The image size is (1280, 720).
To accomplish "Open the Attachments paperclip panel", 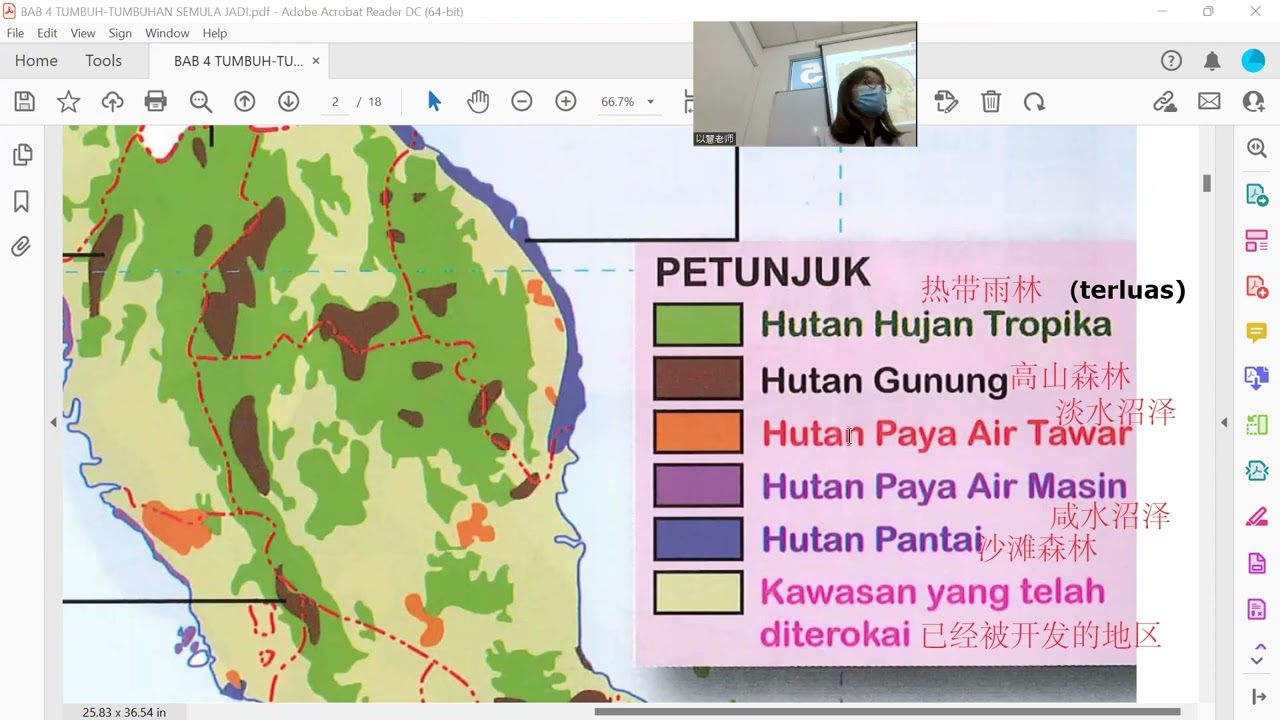I will (22, 246).
